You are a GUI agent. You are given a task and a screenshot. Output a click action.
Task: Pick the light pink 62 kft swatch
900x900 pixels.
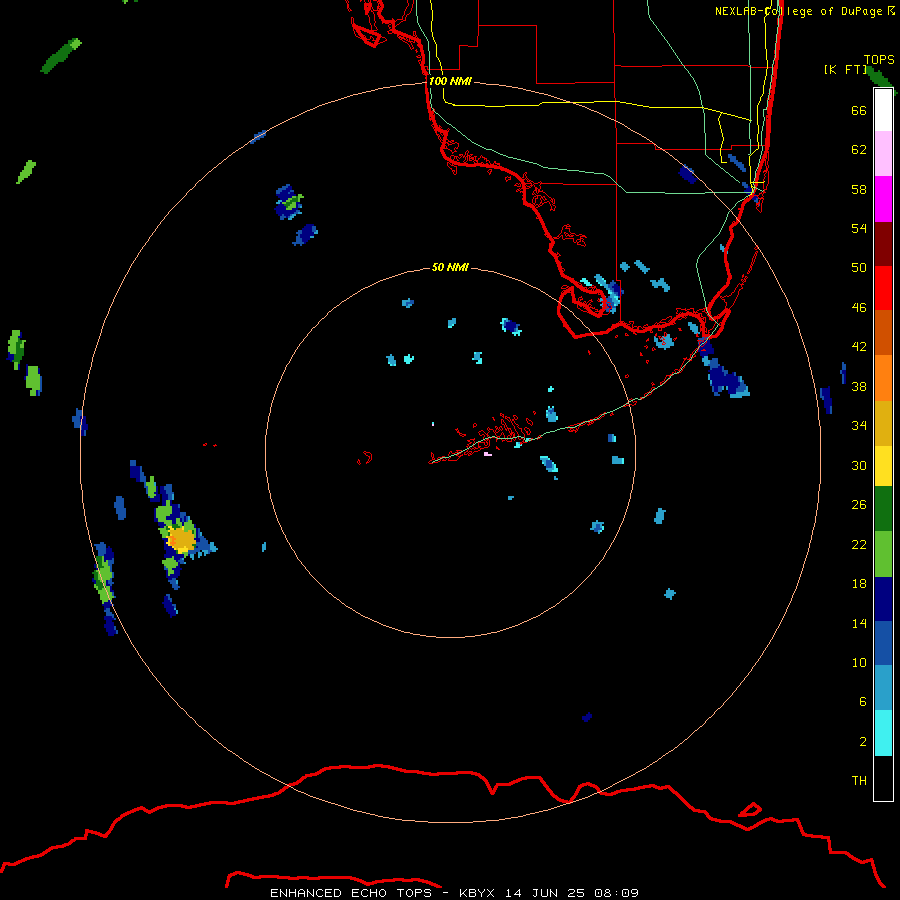[x=883, y=153]
